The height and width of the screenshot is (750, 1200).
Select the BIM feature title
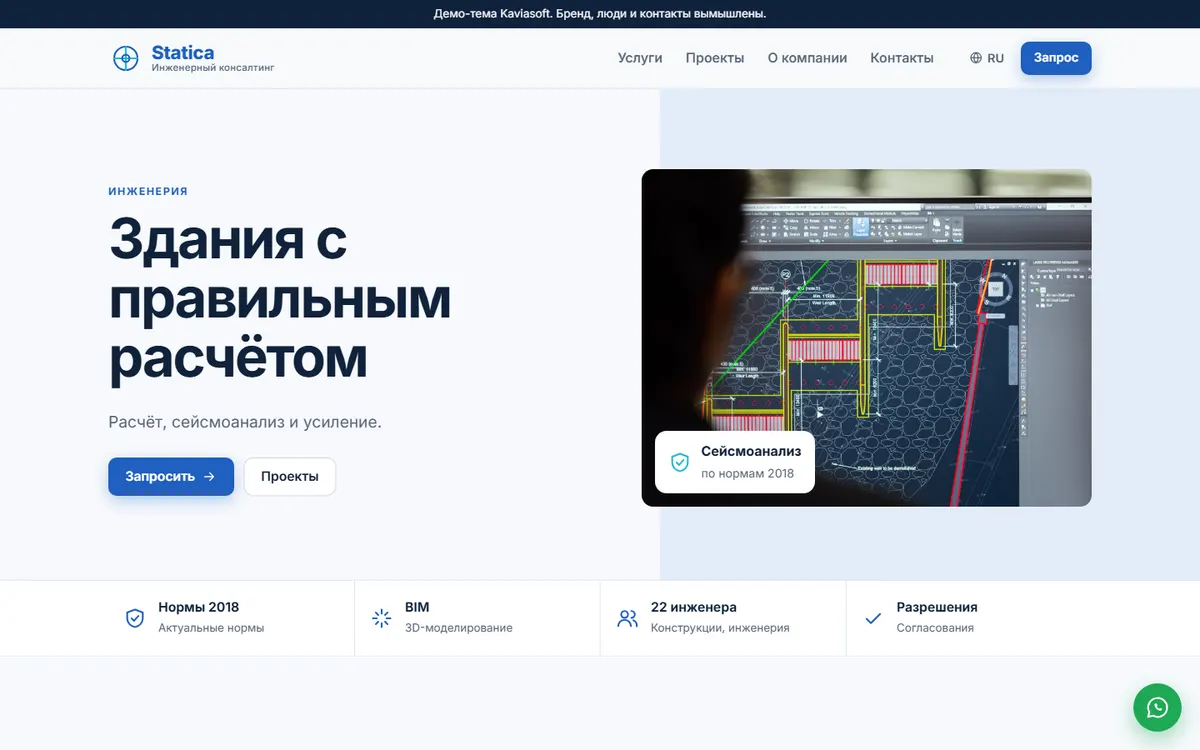[x=417, y=607]
